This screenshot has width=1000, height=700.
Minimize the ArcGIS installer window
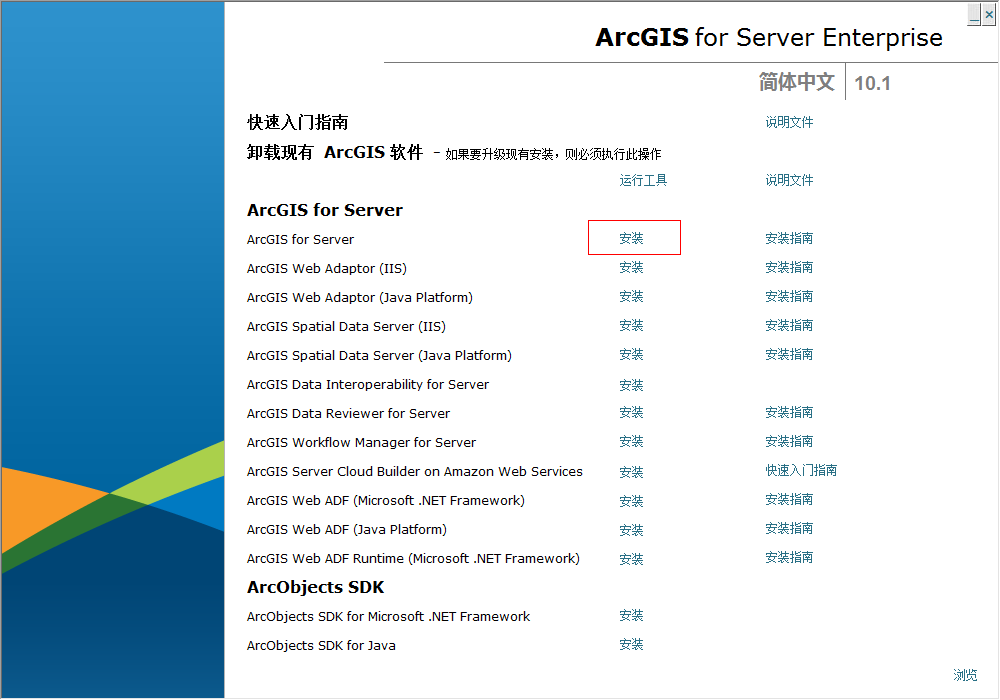974,14
